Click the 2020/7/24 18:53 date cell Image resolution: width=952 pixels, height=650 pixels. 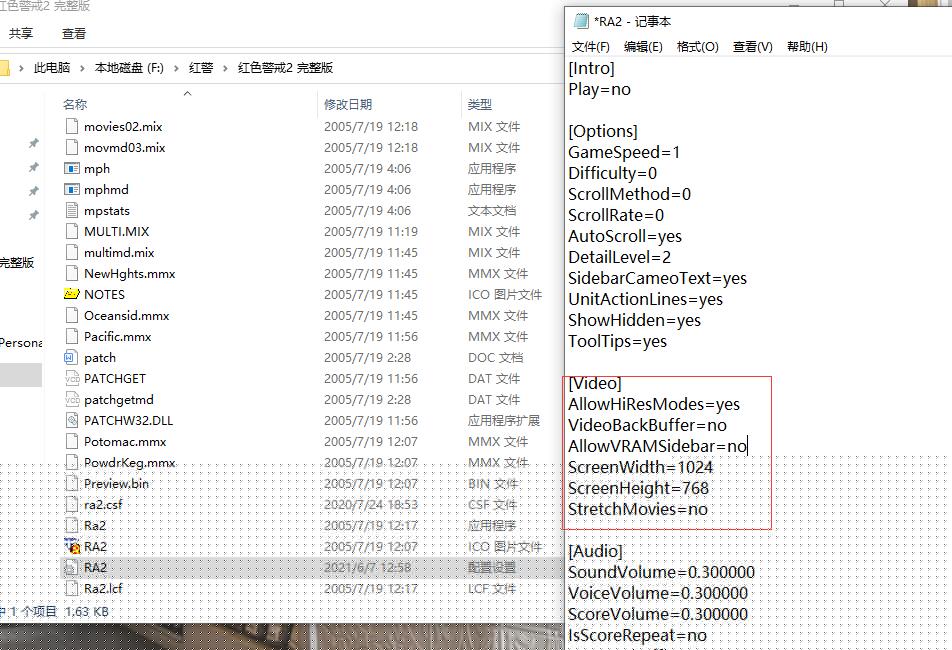(x=370, y=504)
